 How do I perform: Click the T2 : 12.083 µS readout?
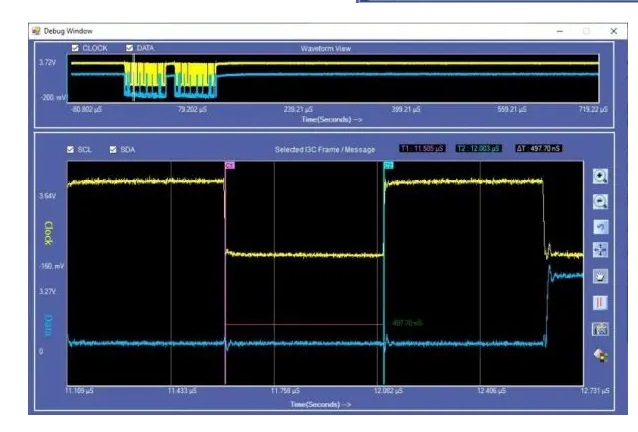click(478, 148)
